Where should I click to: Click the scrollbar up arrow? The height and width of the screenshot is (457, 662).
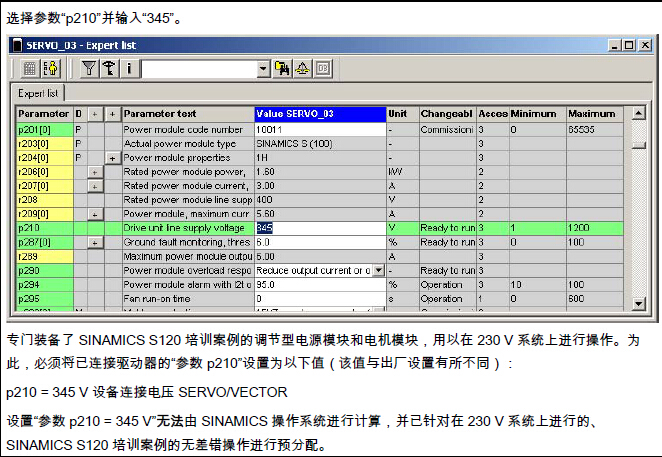[638, 113]
